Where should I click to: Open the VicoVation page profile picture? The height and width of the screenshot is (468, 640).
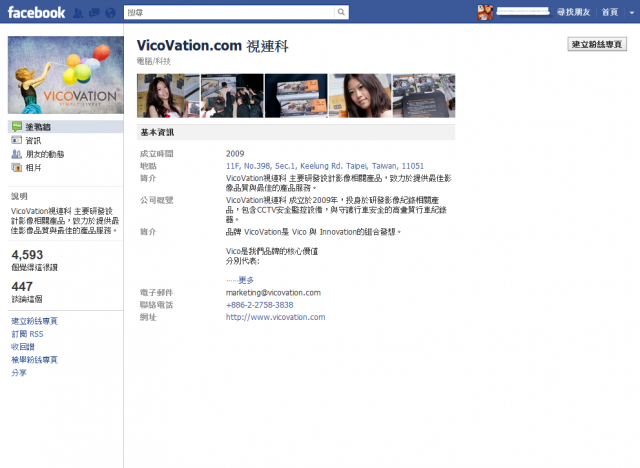click(x=66, y=75)
